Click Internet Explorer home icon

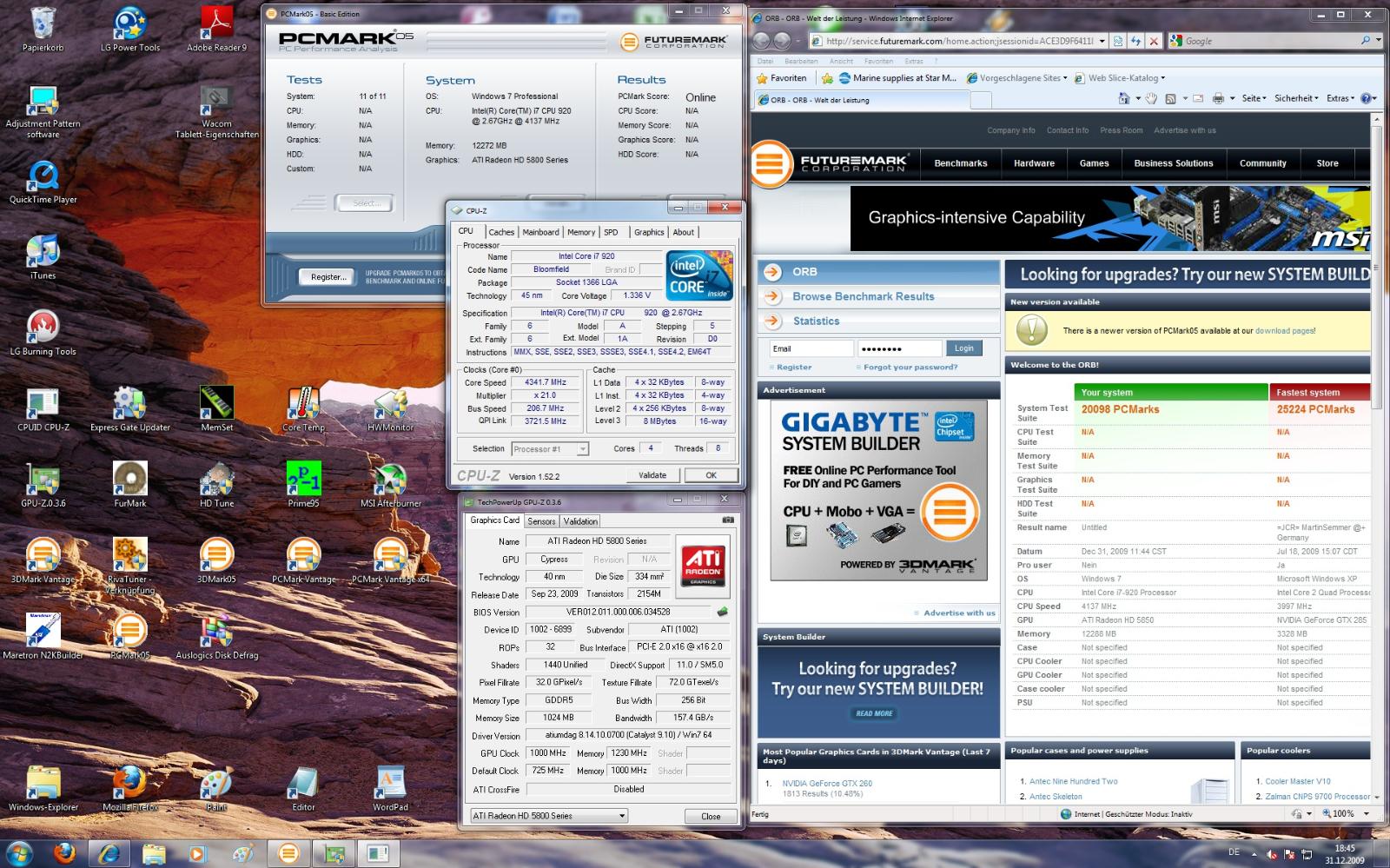click(1124, 98)
